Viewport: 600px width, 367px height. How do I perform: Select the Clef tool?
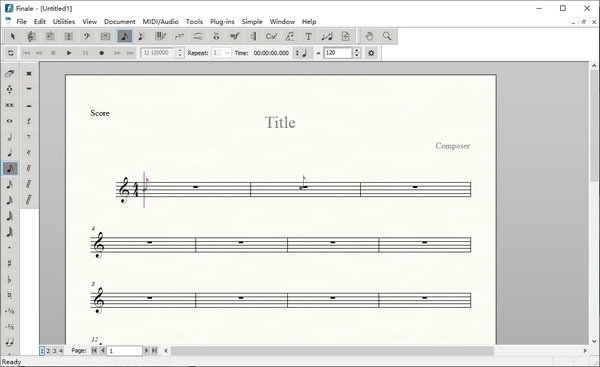87,36
